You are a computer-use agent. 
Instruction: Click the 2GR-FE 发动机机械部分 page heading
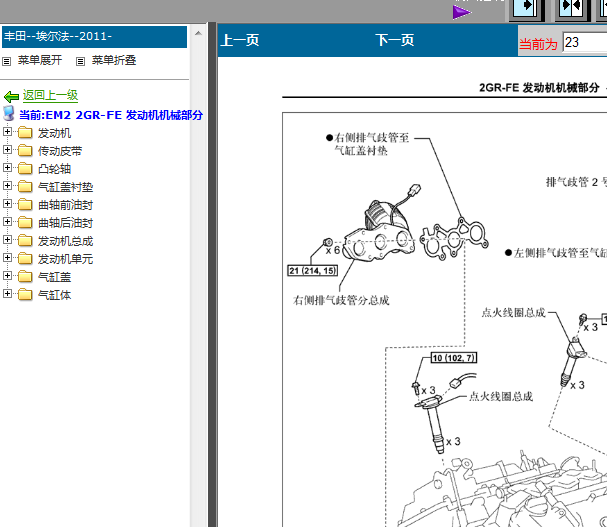(x=539, y=88)
